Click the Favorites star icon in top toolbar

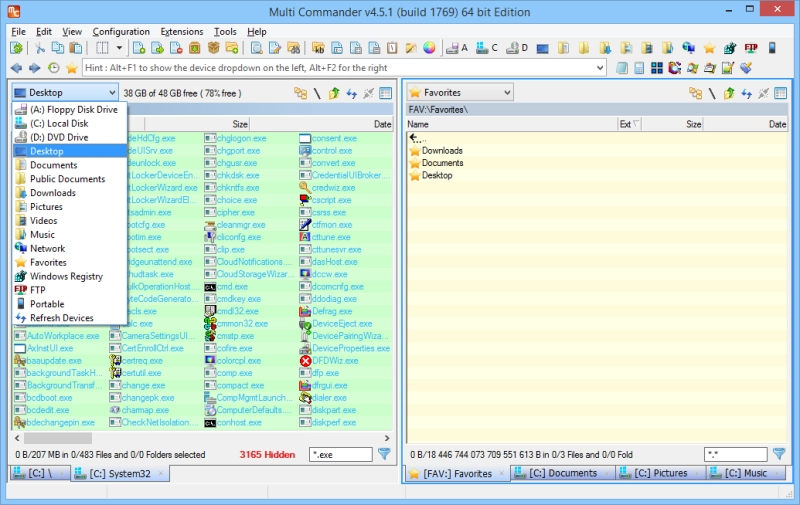point(709,48)
